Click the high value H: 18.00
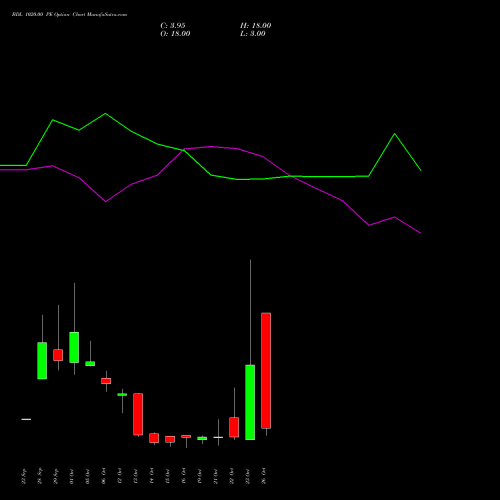The height and width of the screenshot is (500, 500). pyautogui.click(x=256, y=26)
